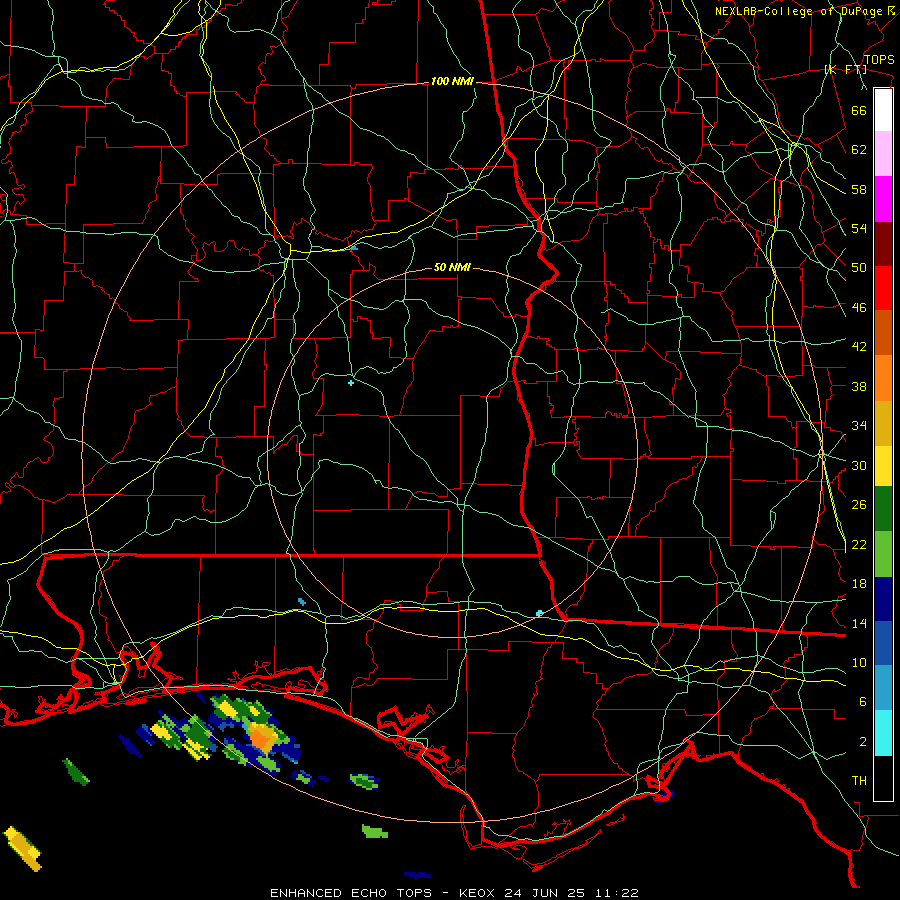The height and width of the screenshot is (900, 900).
Task: Click the cyan legend swatch at 10
Action: click(x=883, y=733)
